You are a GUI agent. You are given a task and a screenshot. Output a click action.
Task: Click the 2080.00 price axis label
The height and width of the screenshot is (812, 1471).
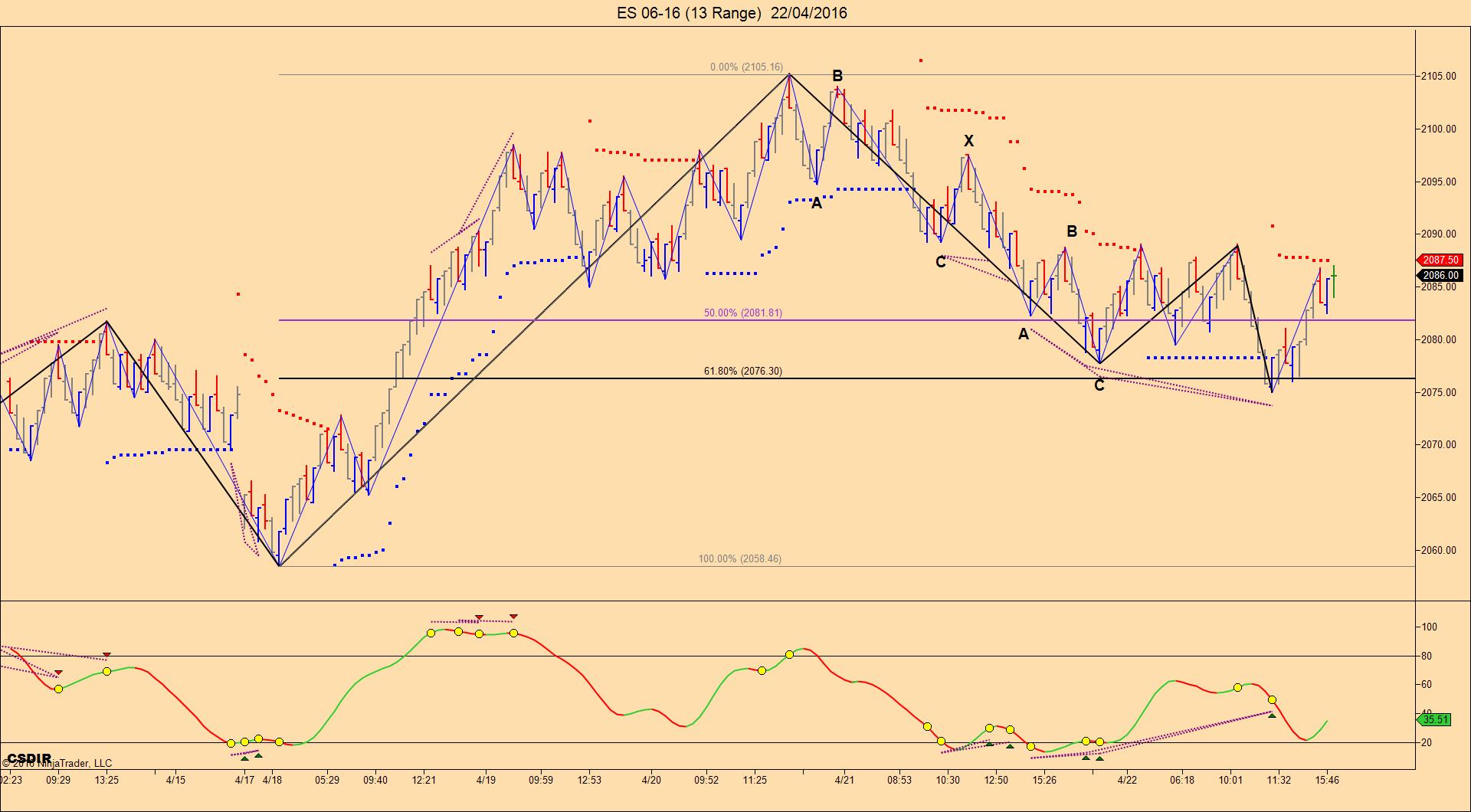tap(1440, 340)
